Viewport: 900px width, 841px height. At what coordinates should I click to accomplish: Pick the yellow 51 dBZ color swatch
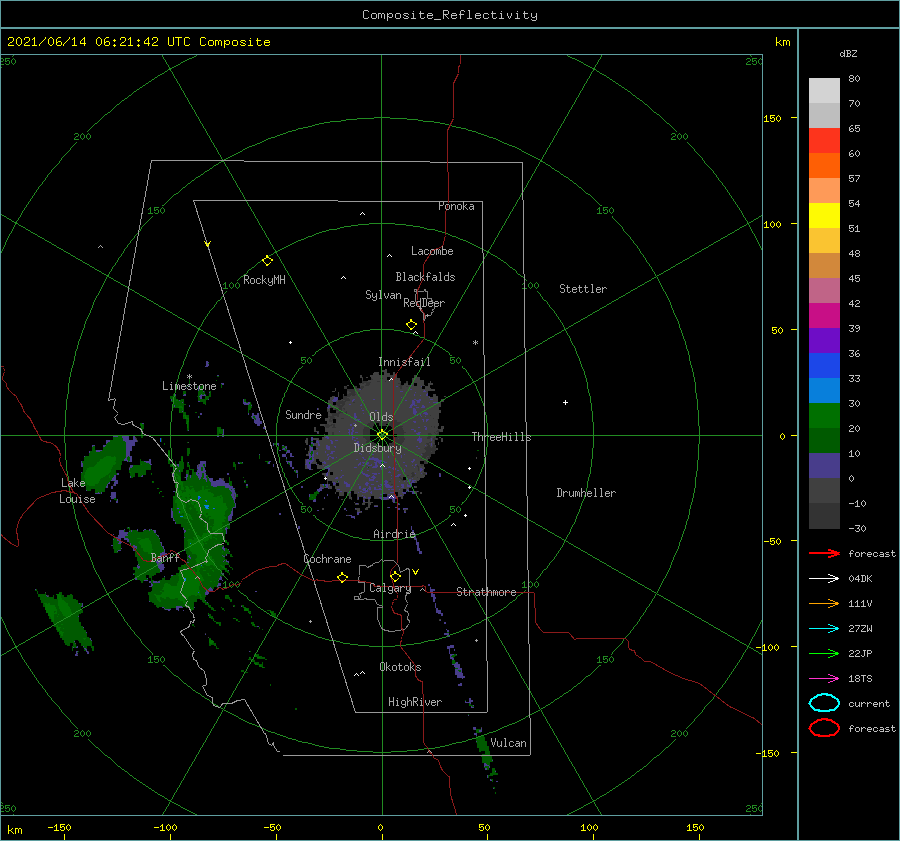tap(824, 215)
